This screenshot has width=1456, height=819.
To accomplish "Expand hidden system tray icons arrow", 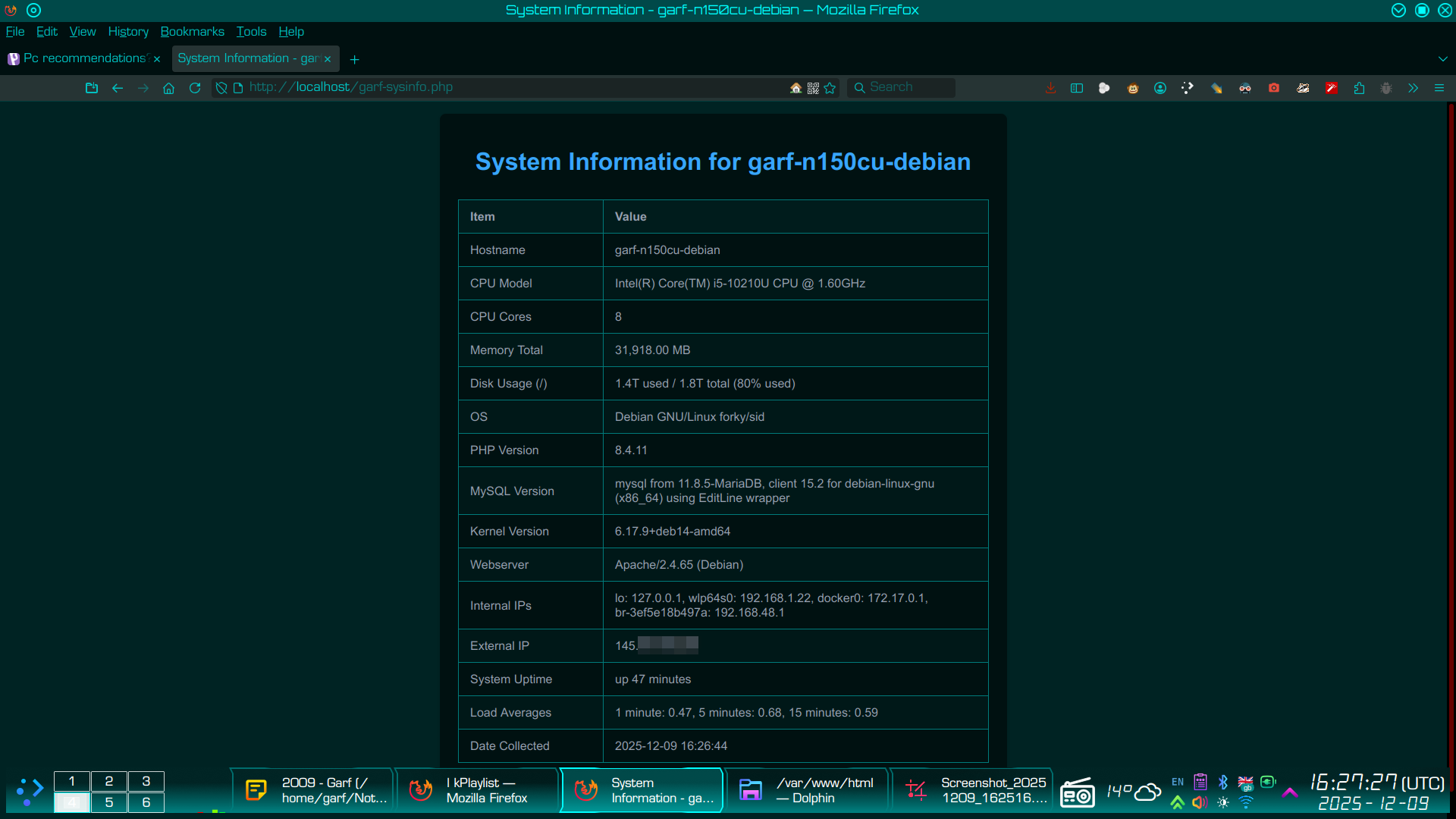I will (x=1289, y=792).
